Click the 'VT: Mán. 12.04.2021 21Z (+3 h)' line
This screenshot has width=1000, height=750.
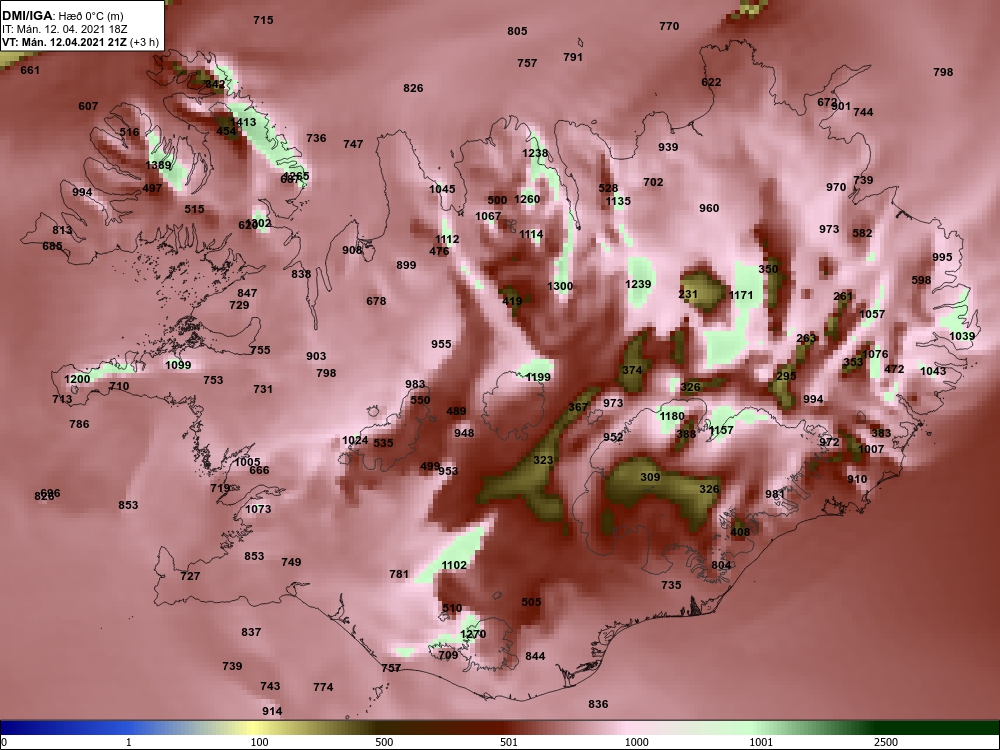click(x=80, y=43)
